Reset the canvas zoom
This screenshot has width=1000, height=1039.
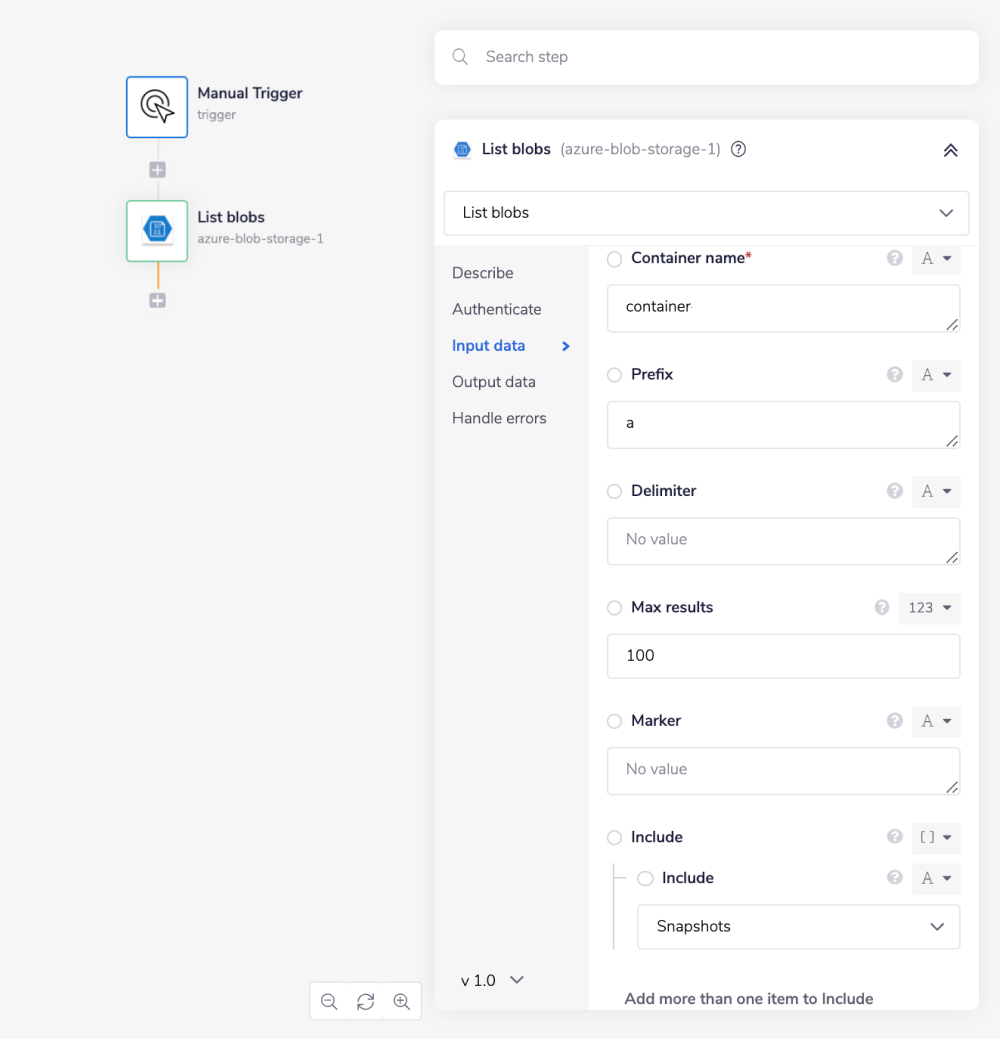[365, 1001]
